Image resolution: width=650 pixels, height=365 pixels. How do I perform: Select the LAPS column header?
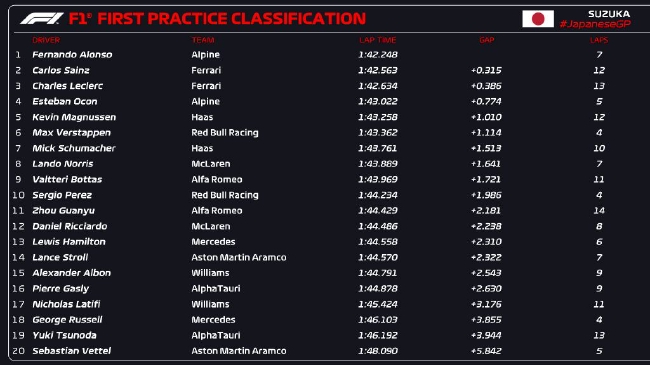tap(599, 40)
